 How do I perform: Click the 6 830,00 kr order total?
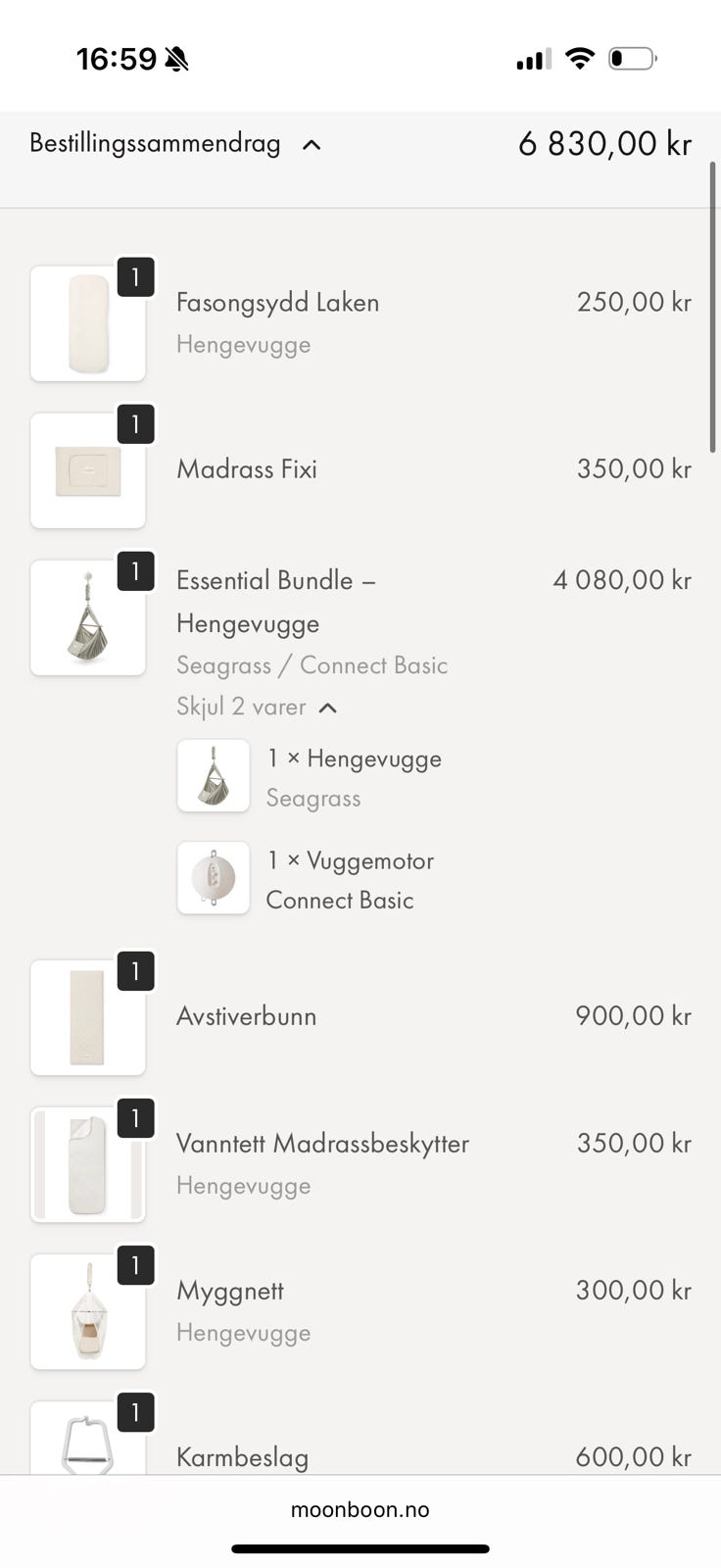[x=604, y=144]
